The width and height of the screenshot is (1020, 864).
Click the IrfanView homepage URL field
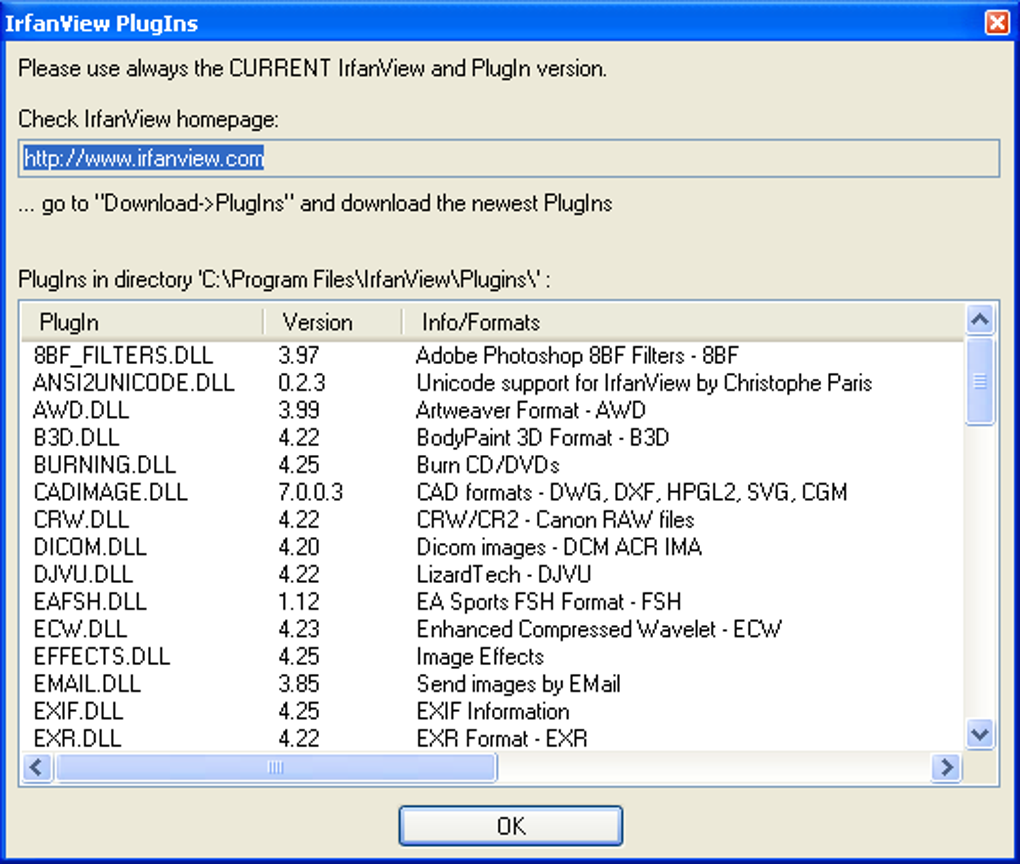tap(509, 158)
